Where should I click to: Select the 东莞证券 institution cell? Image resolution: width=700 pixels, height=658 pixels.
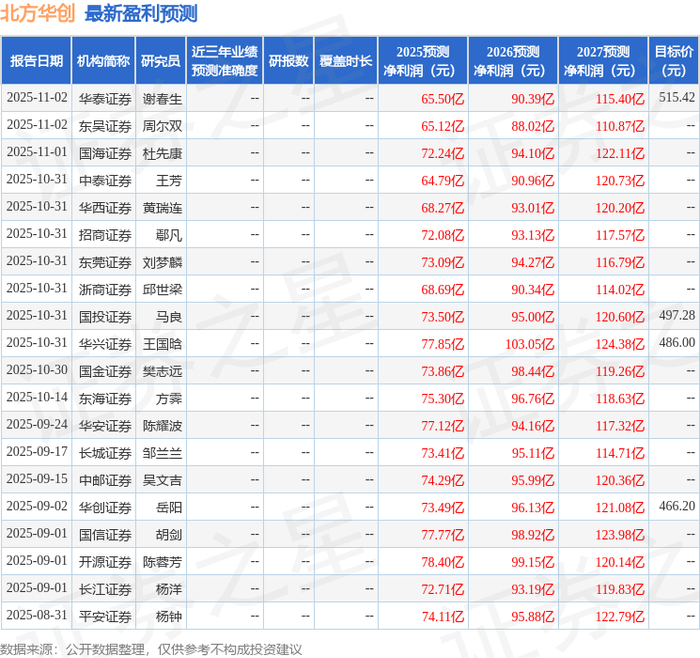[x=105, y=262]
